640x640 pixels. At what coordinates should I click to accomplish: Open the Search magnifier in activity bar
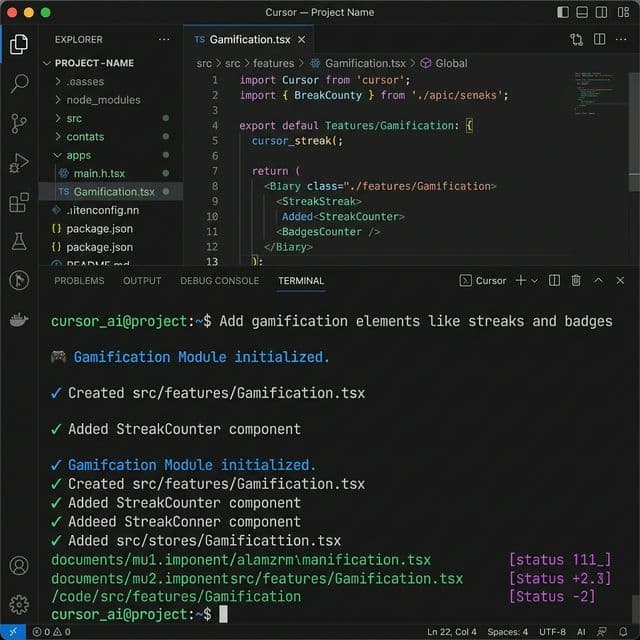(x=19, y=83)
